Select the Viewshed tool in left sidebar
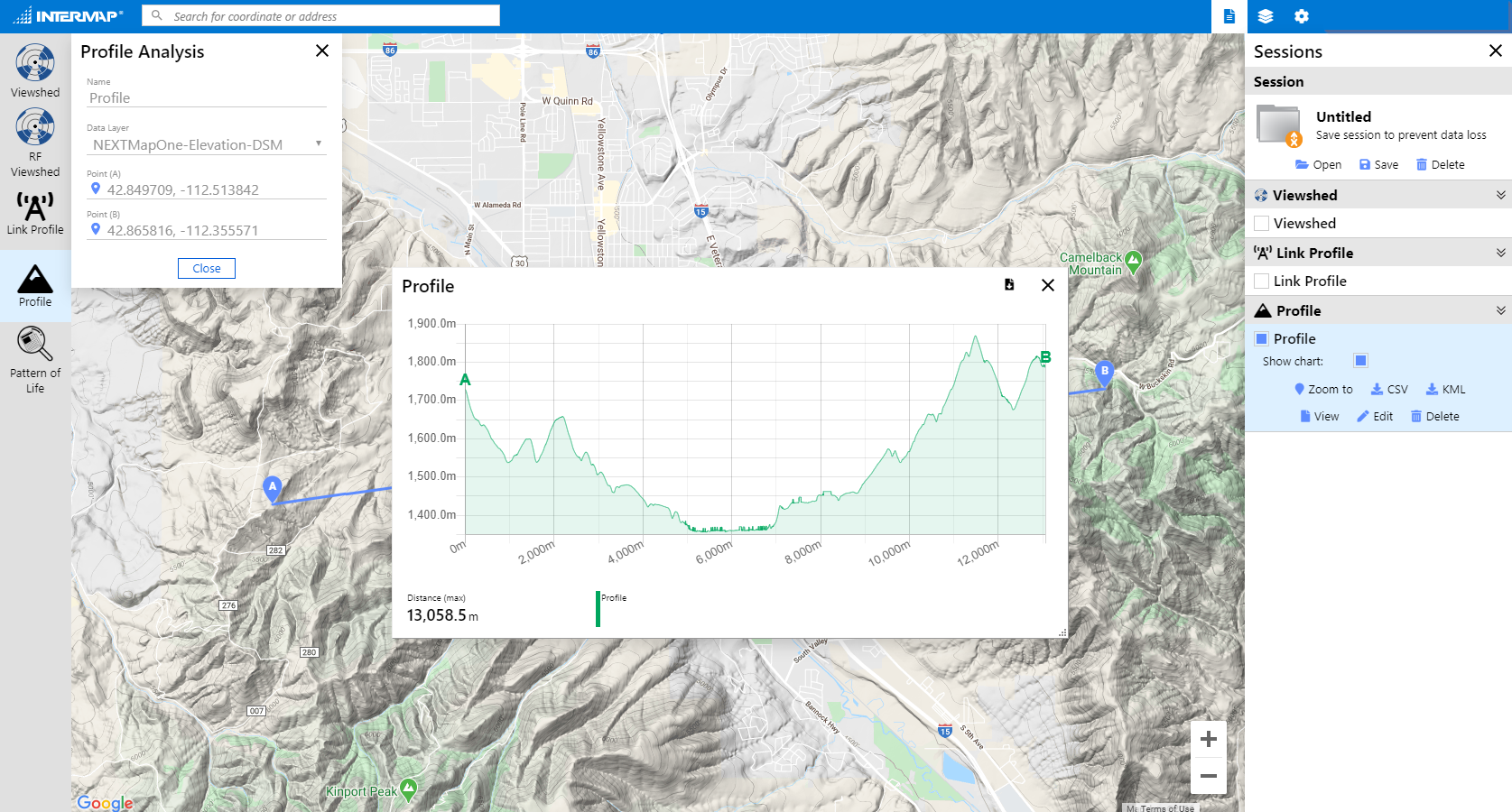The image size is (1512, 812). 35,69
